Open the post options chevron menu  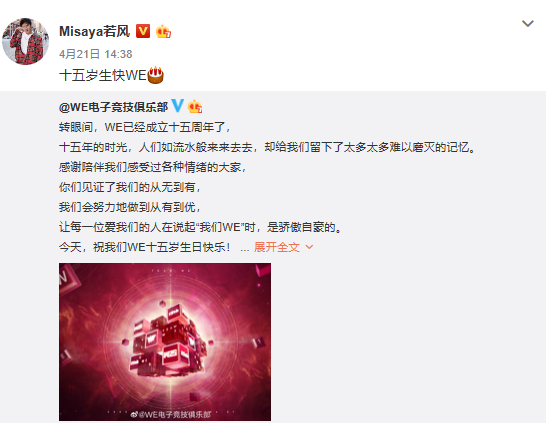click(528, 23)
